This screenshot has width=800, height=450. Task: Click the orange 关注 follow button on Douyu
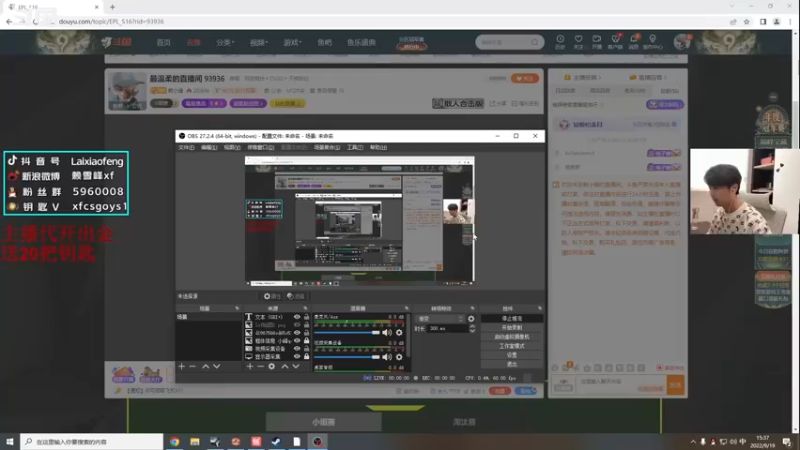coord(524,79)
